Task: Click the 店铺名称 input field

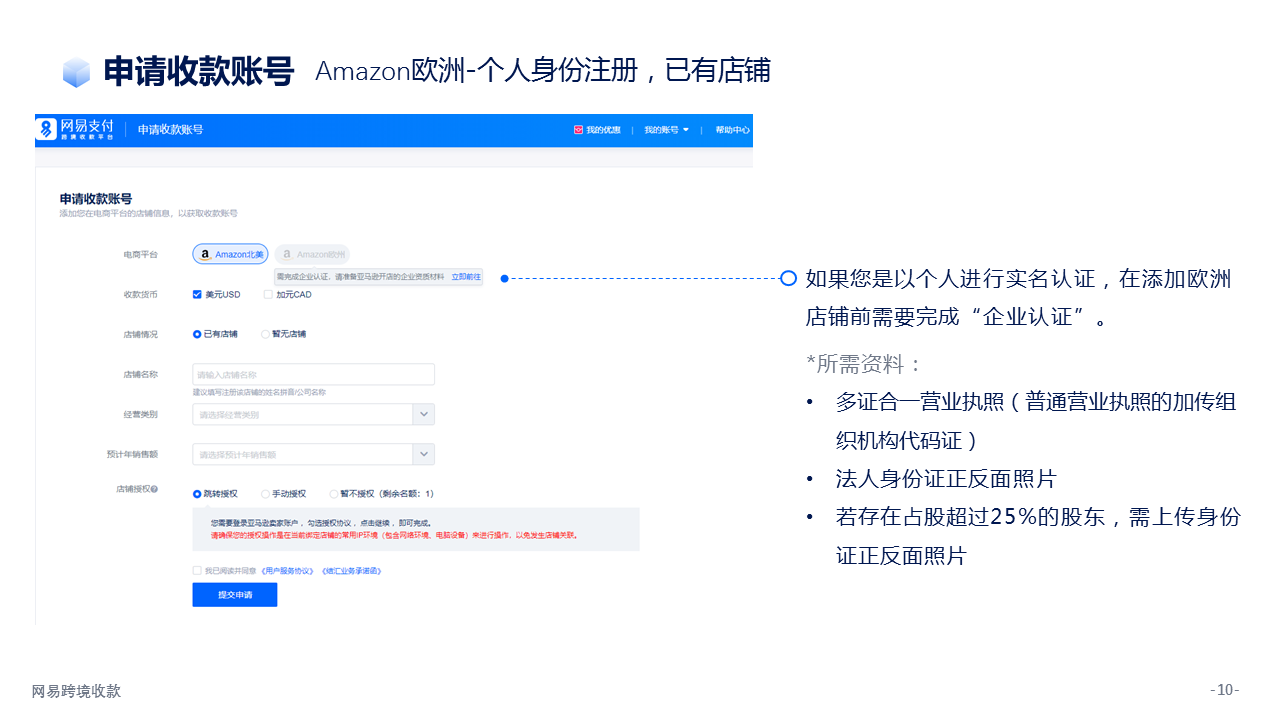Action: click(313, 374)
